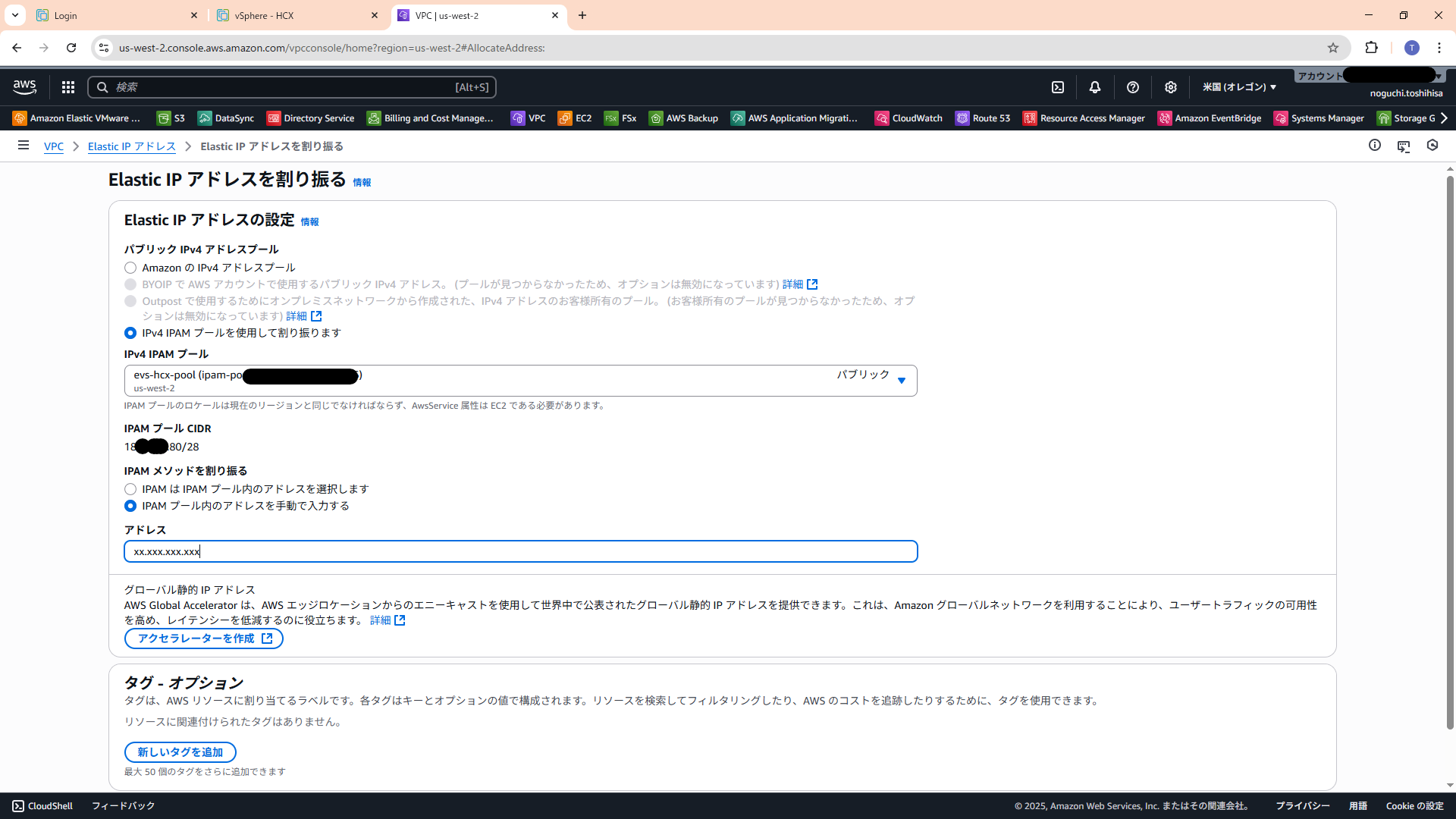Open the 米国 (オレゴン) region selector
Viewport: 1456px width, 819px height.
point(1239,87)
